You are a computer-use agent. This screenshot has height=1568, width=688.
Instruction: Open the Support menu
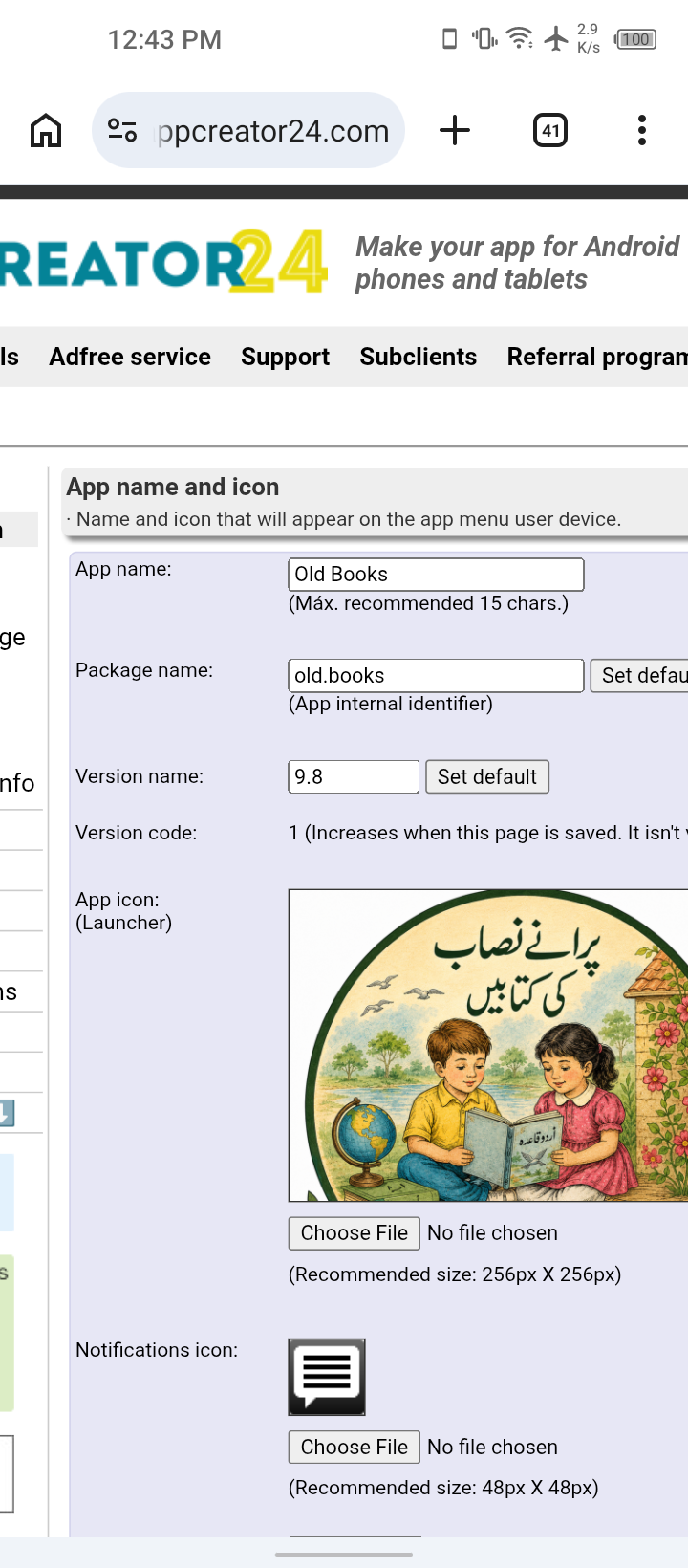285,357
